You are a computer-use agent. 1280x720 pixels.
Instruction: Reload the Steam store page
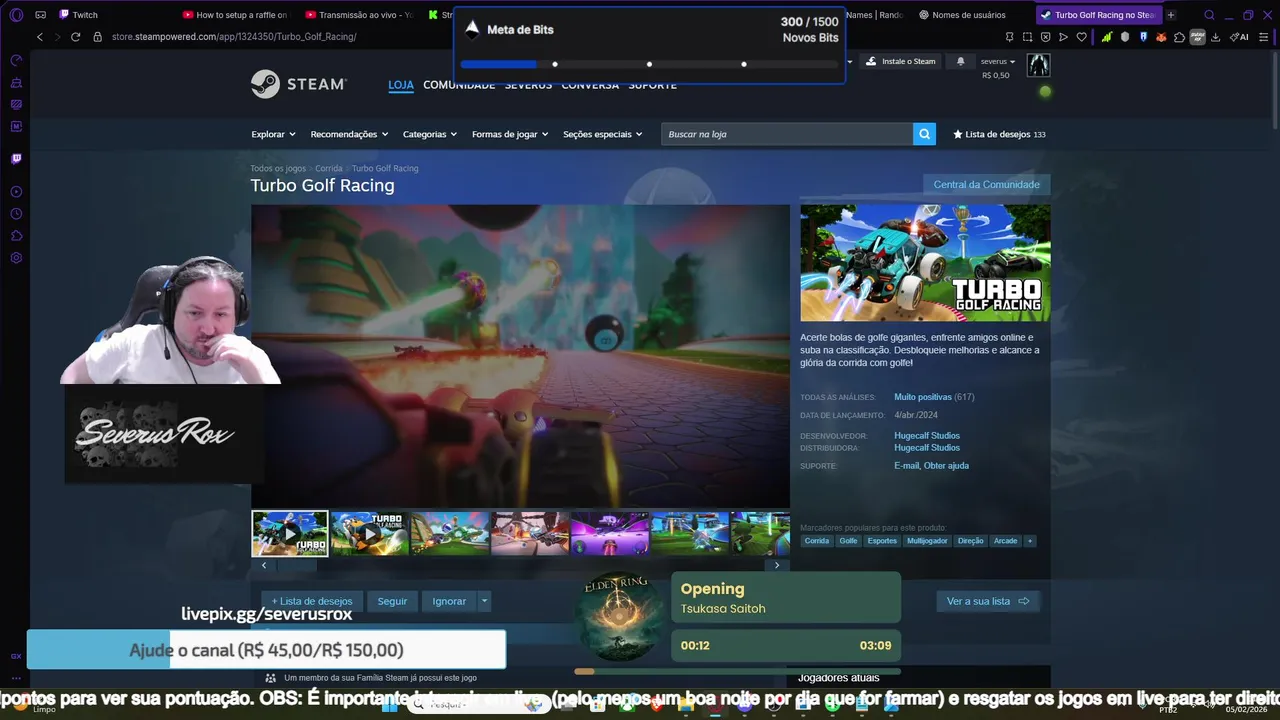pos(75,37)
